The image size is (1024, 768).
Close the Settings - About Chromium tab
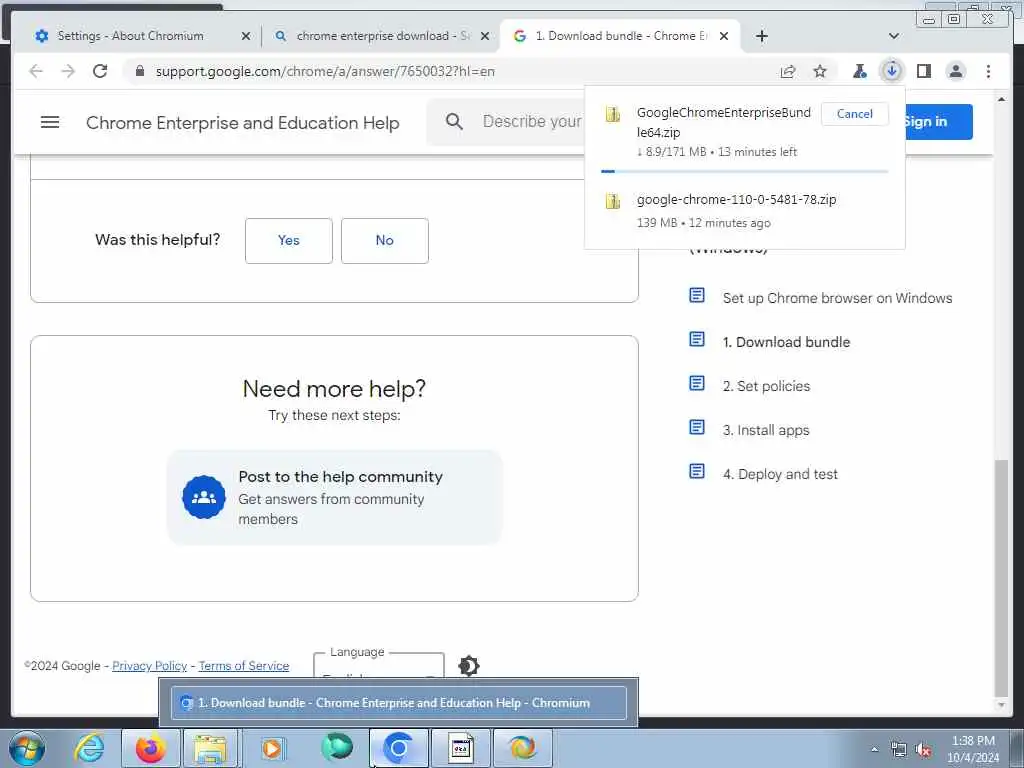coord(246,36)
